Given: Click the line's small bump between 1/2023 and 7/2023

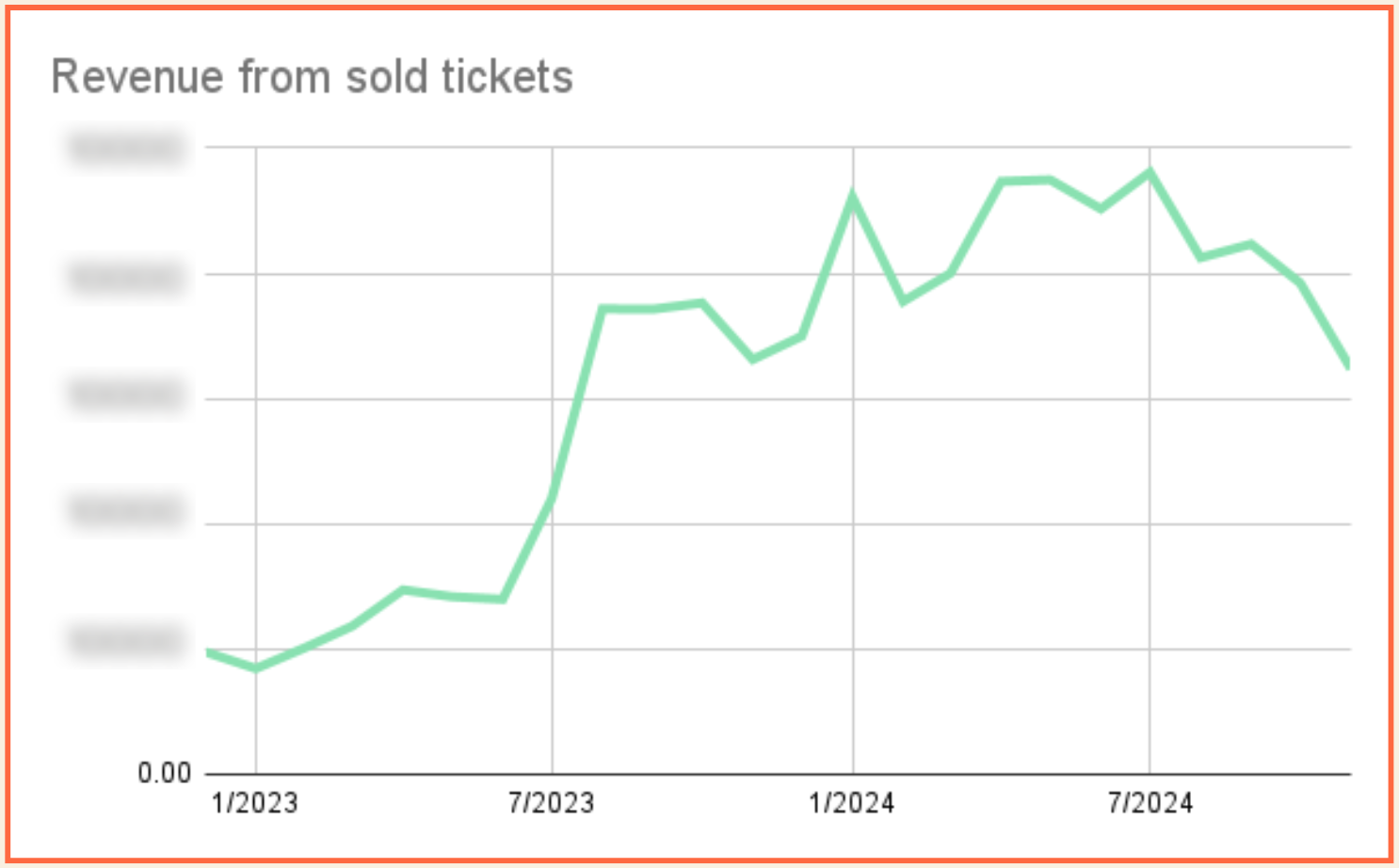Looking at the screenshot, I should 403,590.
